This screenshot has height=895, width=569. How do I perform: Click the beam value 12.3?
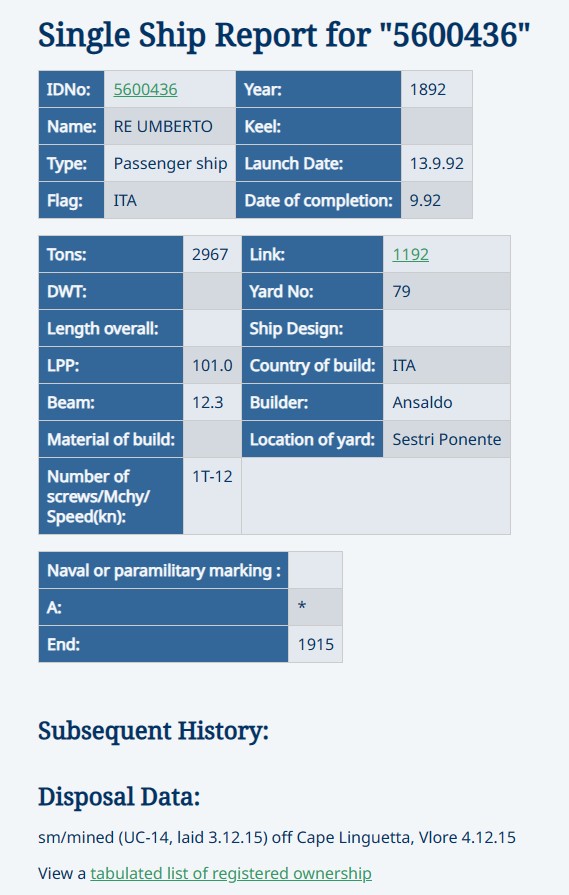tap(212, 402)
